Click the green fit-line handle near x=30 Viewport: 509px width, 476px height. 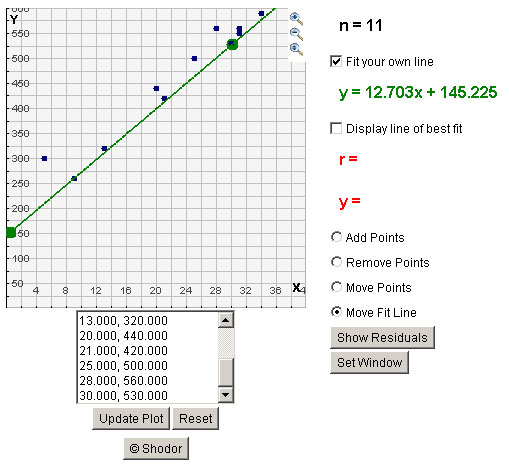tap(232, 44)
